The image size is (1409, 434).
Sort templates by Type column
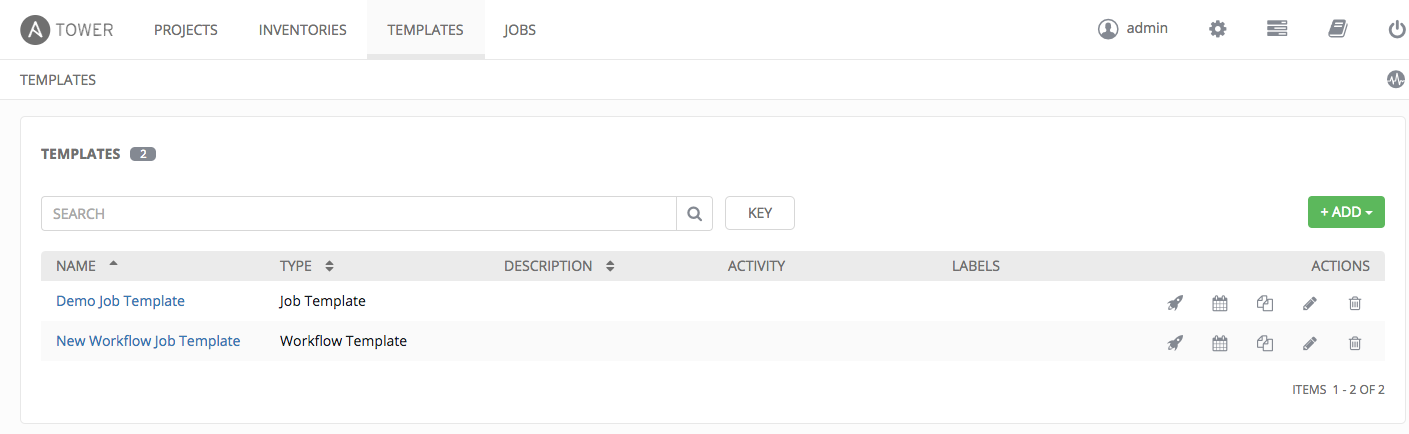pos(306,266)
